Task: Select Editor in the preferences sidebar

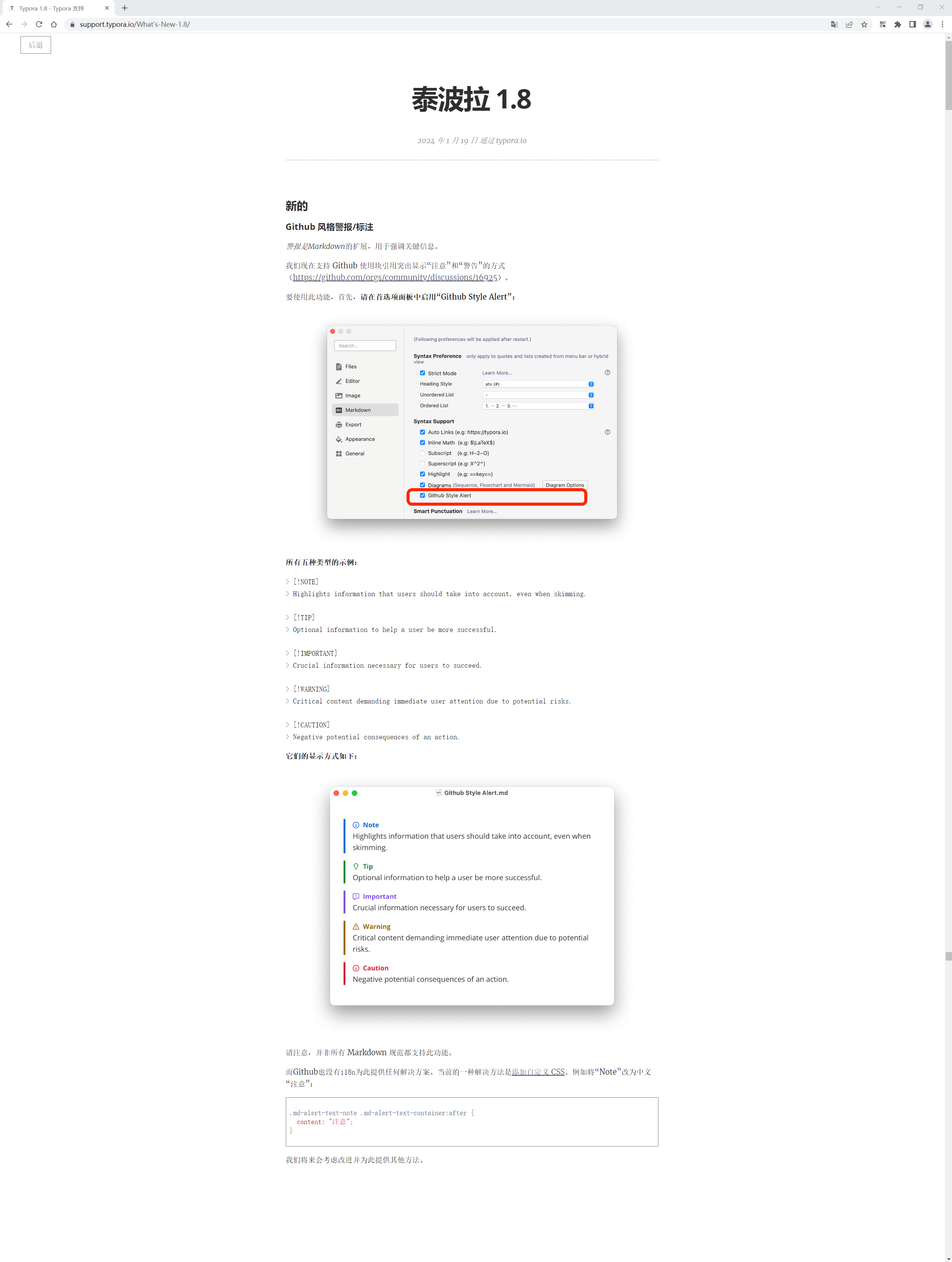Action: (x=365, y=381)
